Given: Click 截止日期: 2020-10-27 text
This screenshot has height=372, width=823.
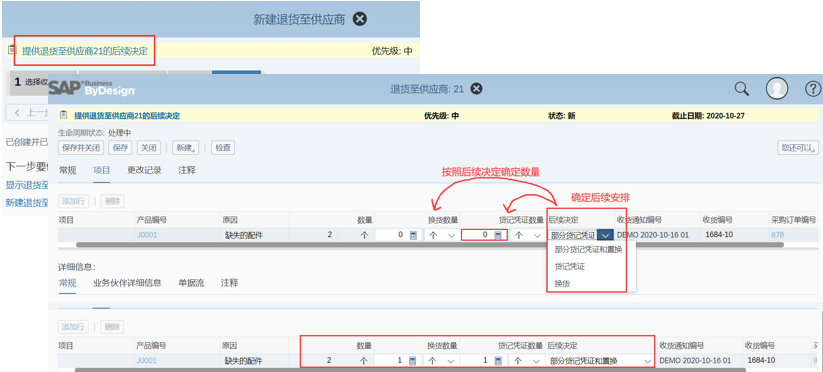Looking at the screenshot, I should click(708, 116).
